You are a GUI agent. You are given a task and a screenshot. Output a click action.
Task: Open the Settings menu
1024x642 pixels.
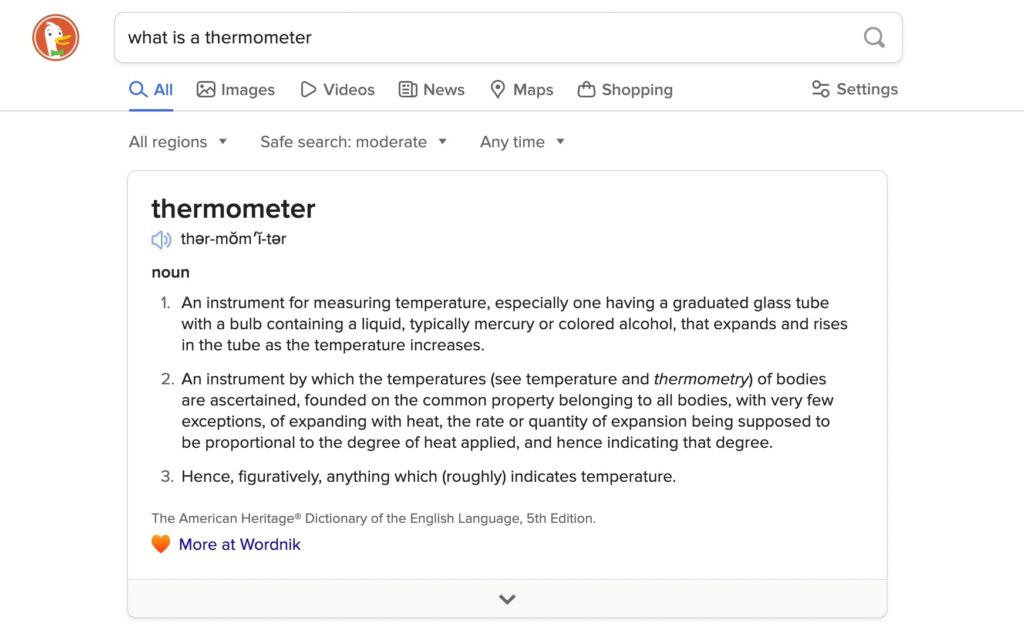[855, 89]
